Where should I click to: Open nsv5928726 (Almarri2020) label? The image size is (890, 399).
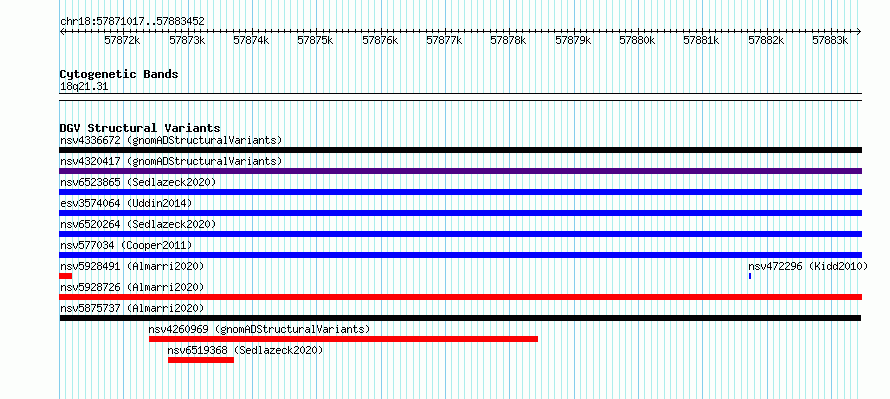click(132, 287)
